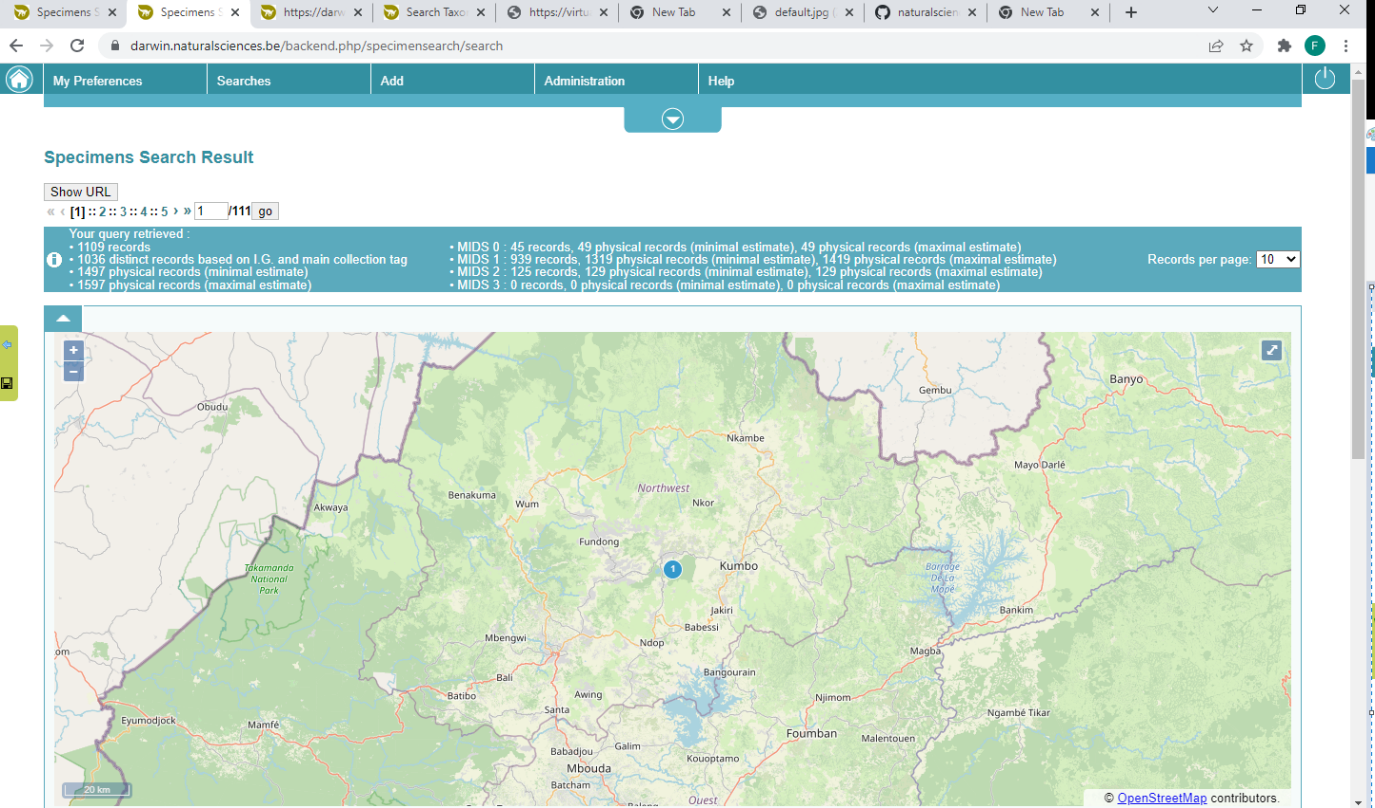1375x808 pixels.
Task: Click the info icon in results summary
Action: pyautogui.click(x=55, y=260)
